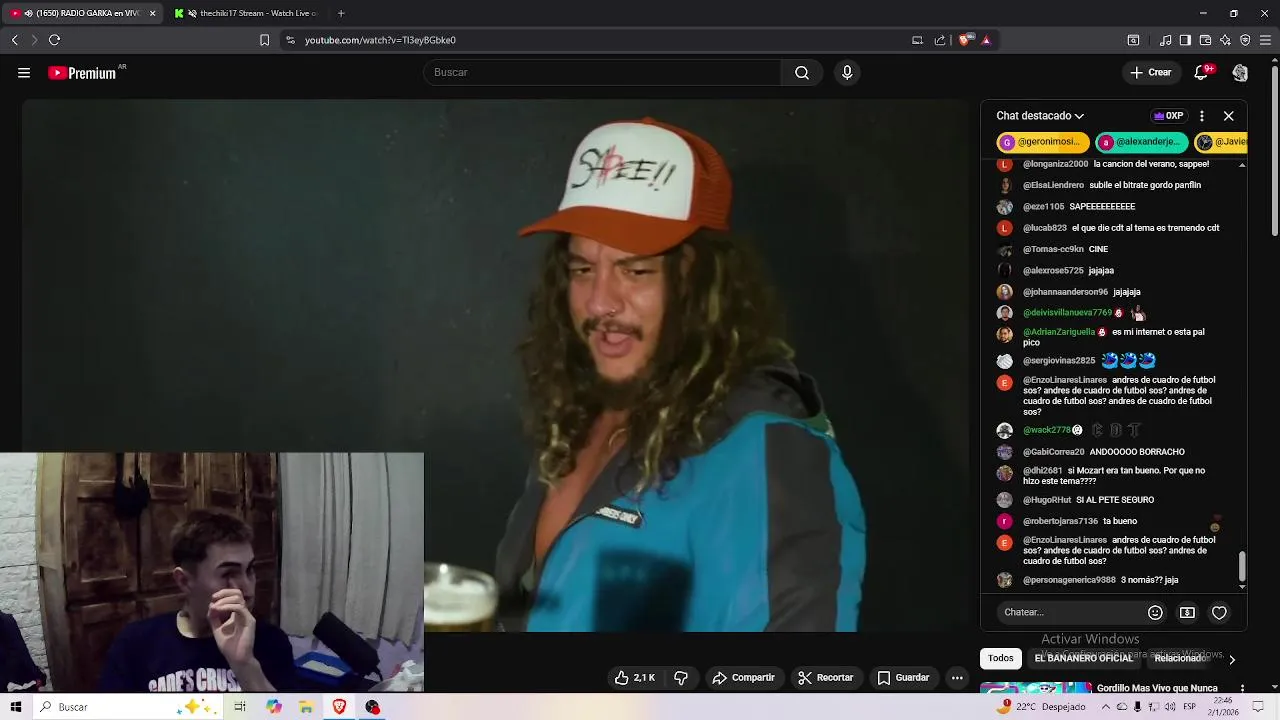Click the install app icon in address bar

pyautogui.click(x=917, y=40)
